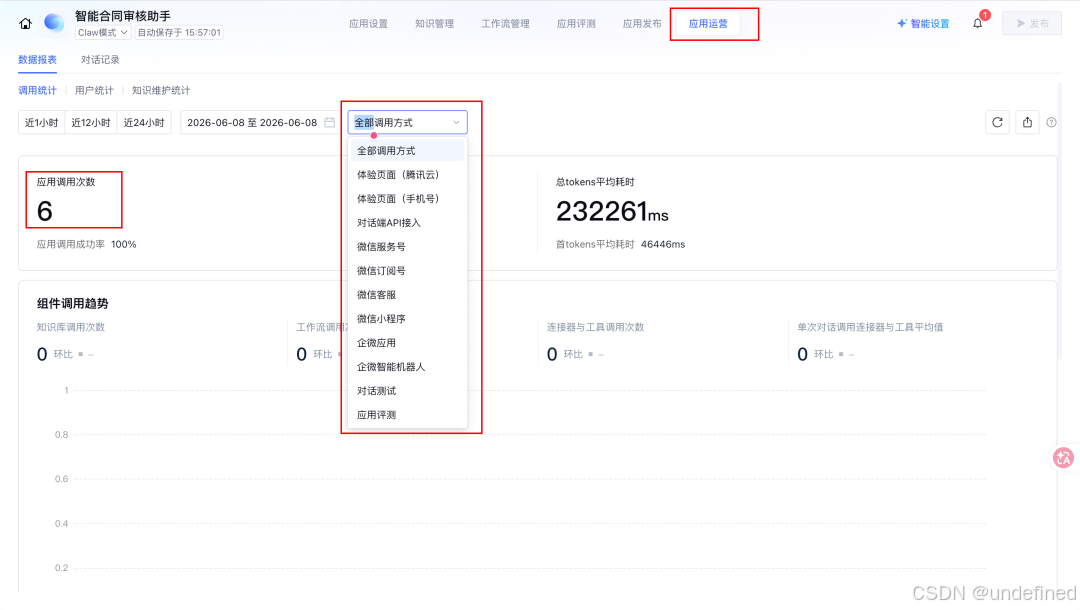Screen dimensions: 1080x610
Task: Expand the Claw模式 mode dropdown
Action: (102, 32)
